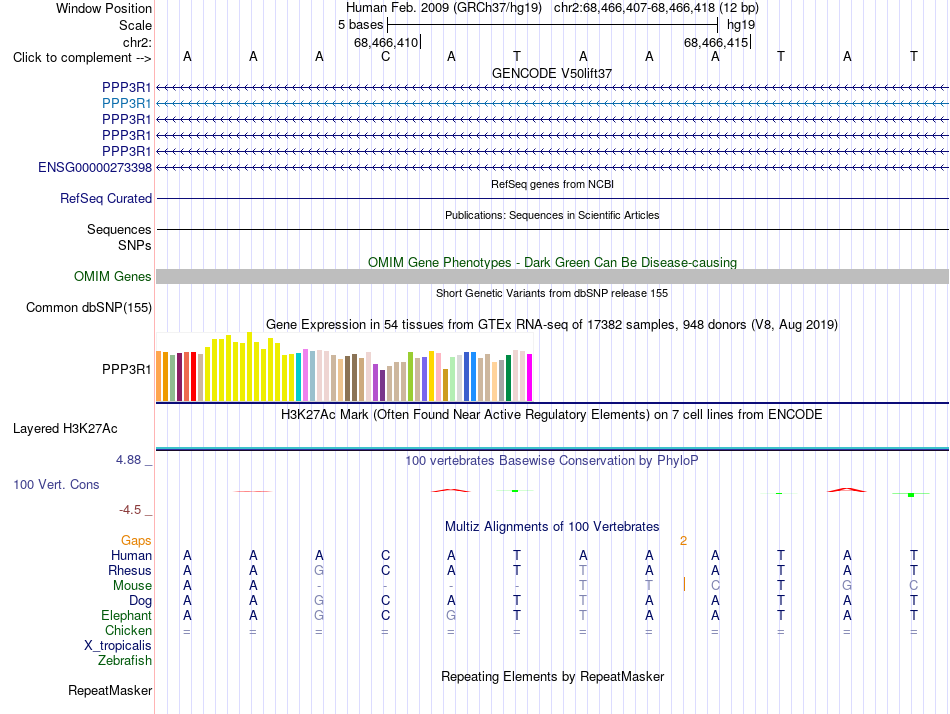Click the 68,466,415 position marker
Image resolution: width=950 pixels, height=714 pixels.
tap(716, 42)
